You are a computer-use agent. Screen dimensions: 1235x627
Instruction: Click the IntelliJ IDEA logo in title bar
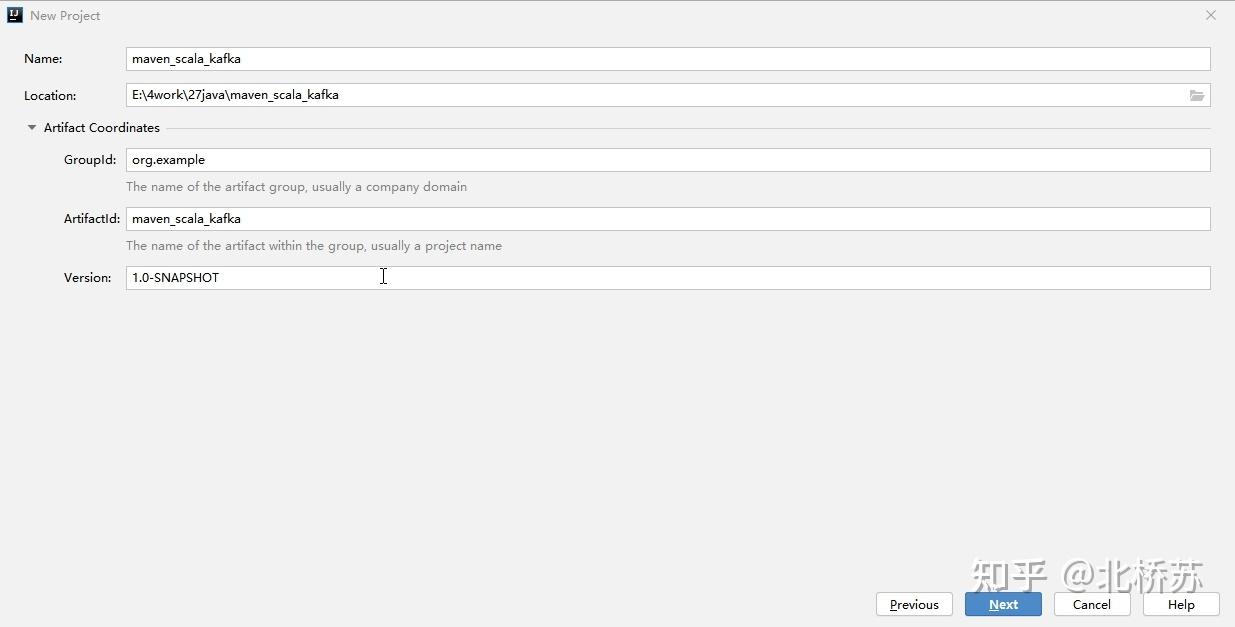pyautogui.click(x=14, y=15)
